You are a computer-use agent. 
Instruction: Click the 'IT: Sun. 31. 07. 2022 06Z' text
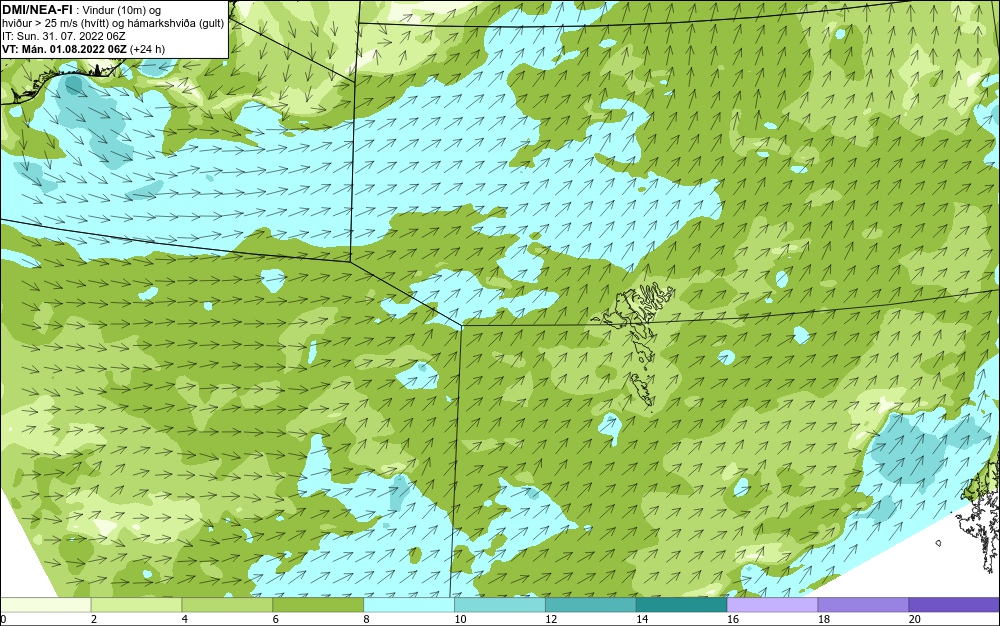click(x=63, y=36)
